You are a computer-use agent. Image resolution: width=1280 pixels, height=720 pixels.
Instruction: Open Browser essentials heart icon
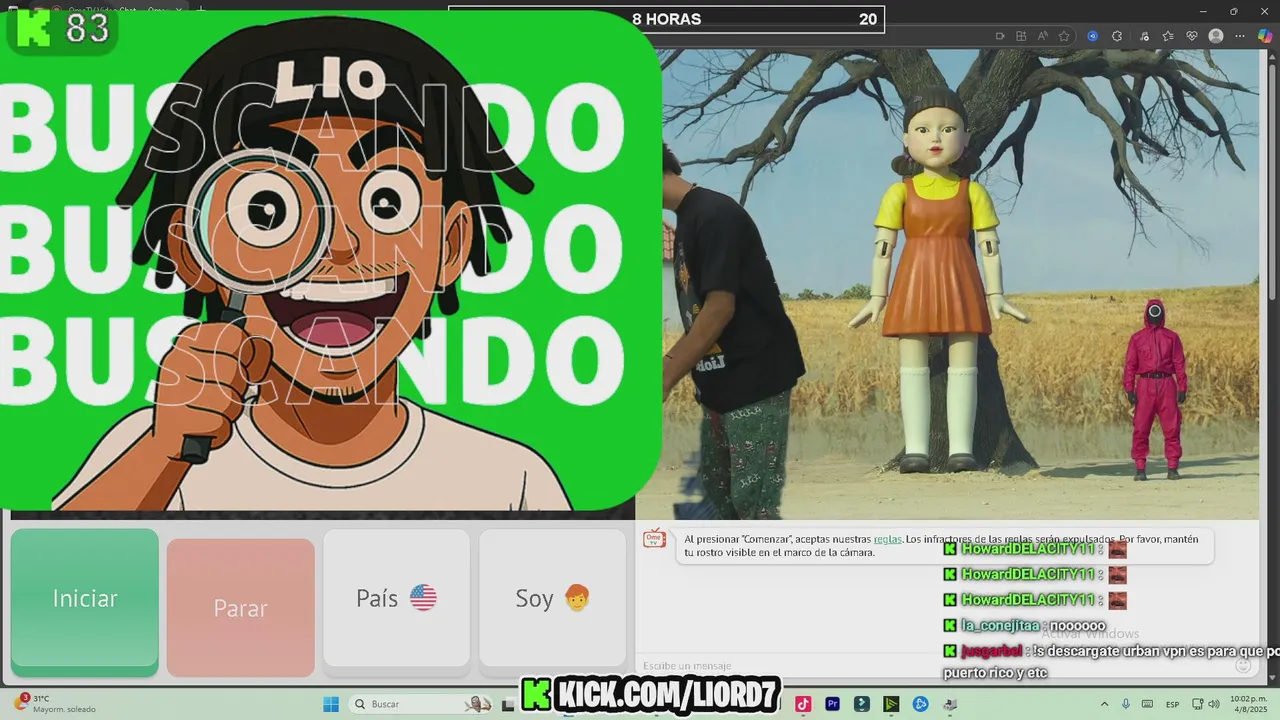click(x=1192, y=36)
